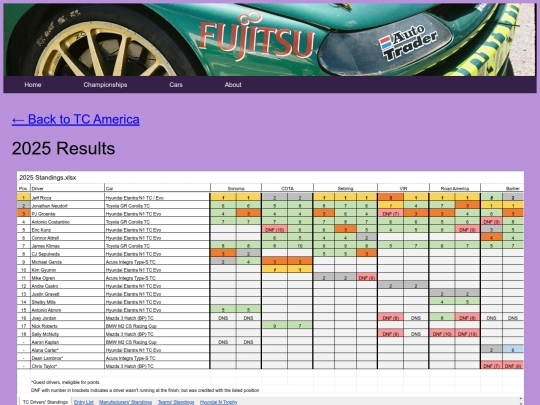Click the Pos. column header
540x405 pixels.
coord(23,188)
